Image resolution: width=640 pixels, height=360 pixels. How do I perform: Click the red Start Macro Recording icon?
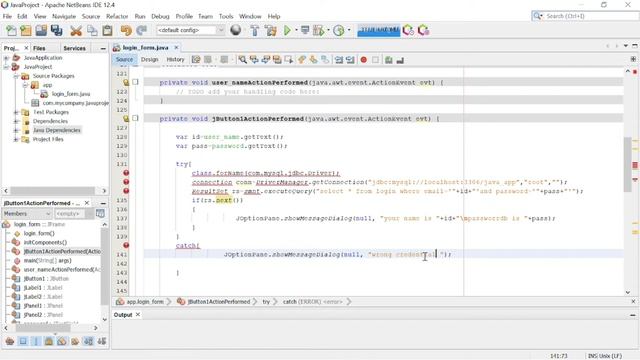coord(363,60)
